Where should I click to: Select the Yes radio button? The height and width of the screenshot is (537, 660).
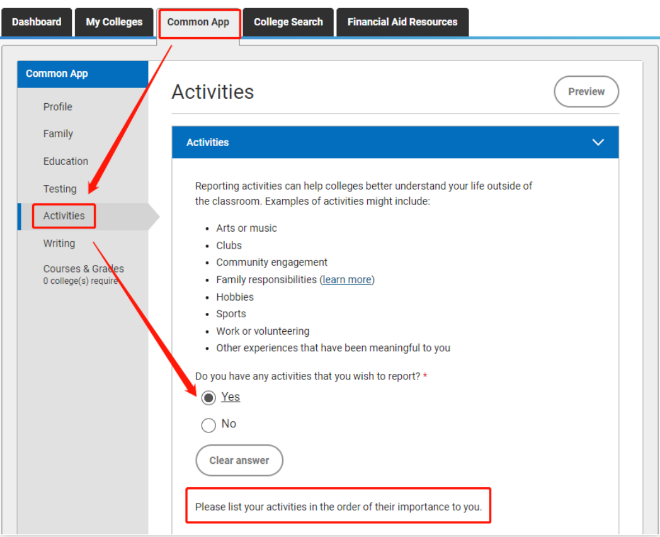208,397
